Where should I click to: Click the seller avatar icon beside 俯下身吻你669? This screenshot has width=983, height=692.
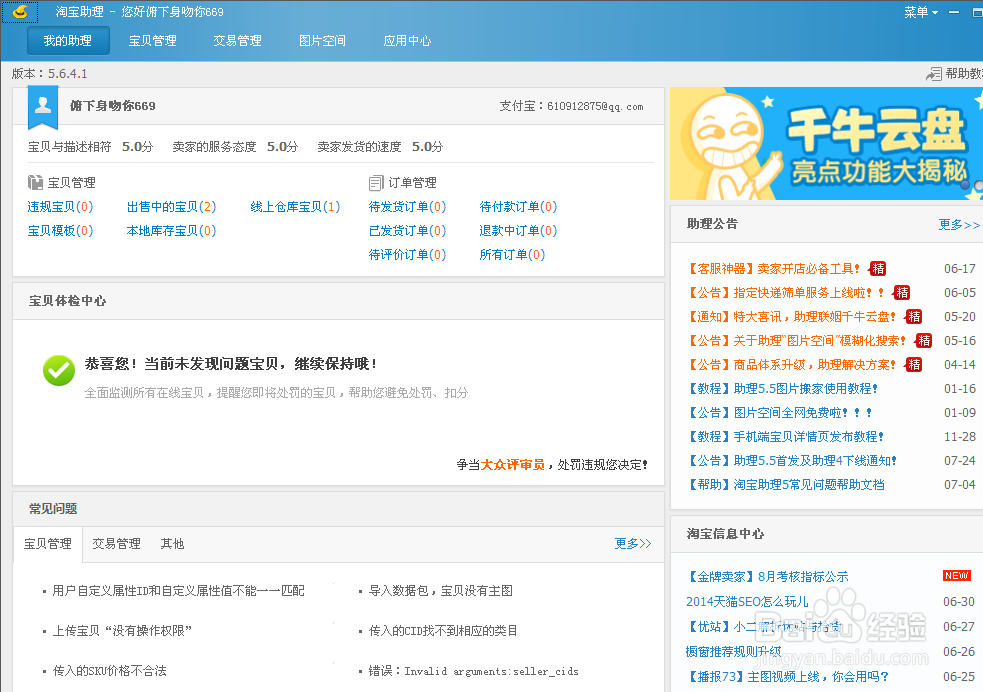41,106
